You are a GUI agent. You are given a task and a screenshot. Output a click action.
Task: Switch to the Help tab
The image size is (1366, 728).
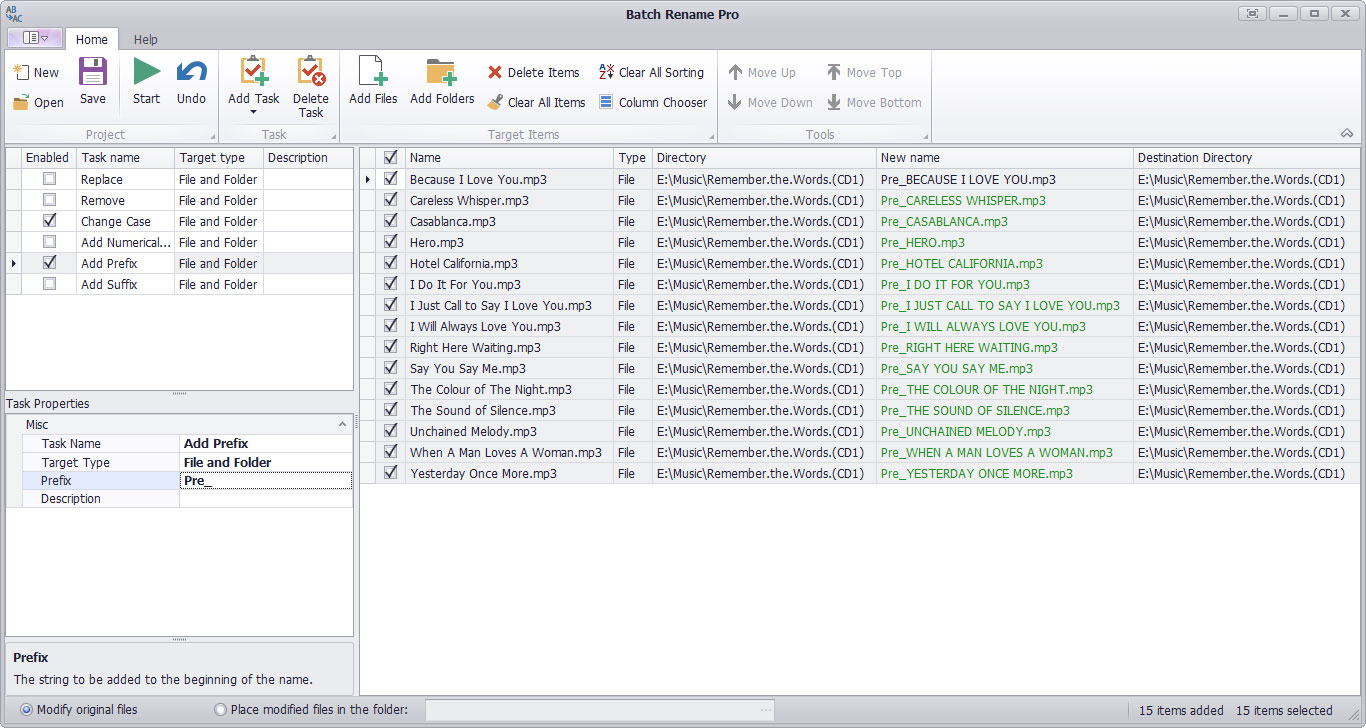145,39
